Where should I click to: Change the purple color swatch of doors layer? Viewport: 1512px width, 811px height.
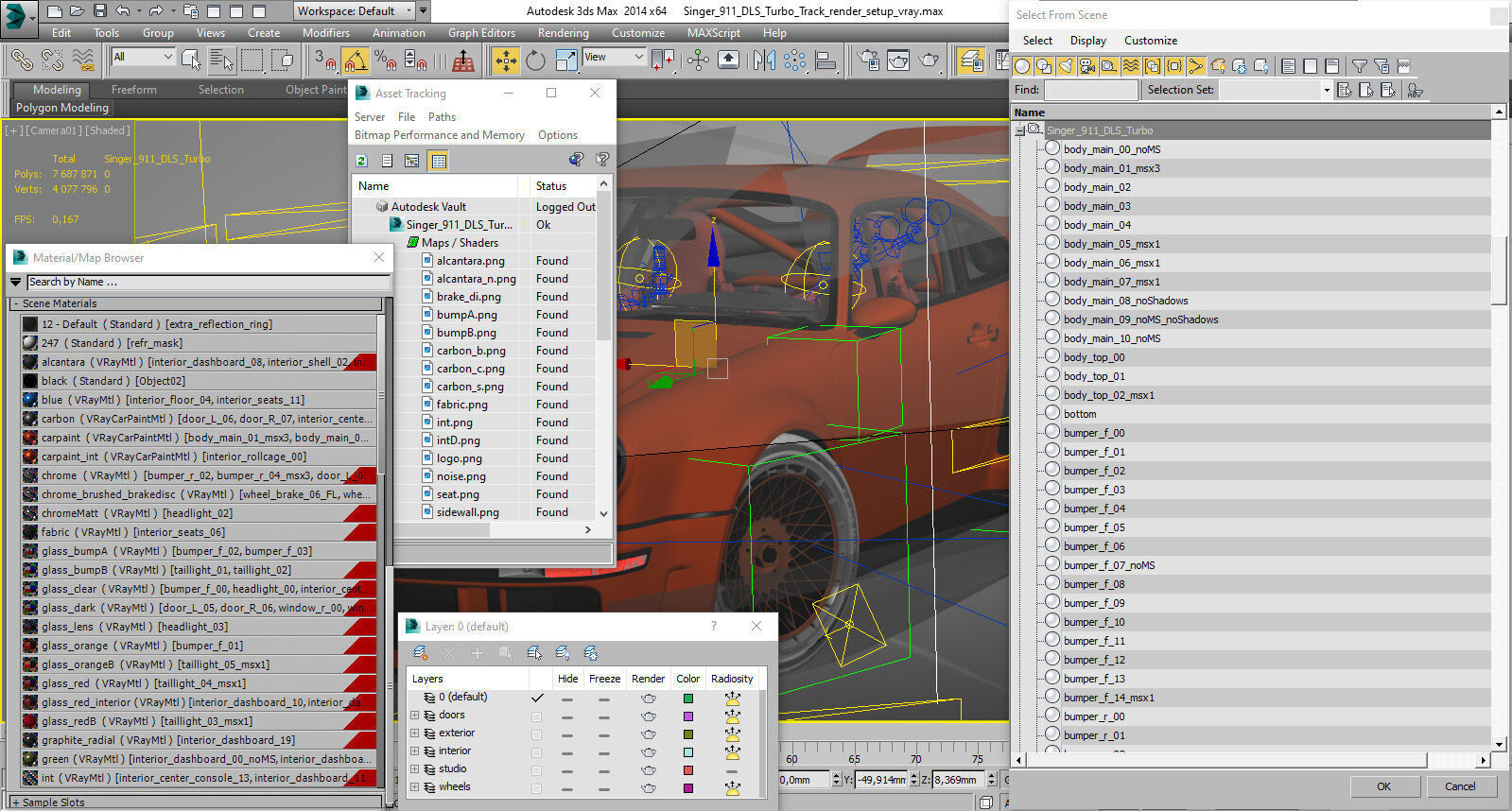(x=688, y=716)
